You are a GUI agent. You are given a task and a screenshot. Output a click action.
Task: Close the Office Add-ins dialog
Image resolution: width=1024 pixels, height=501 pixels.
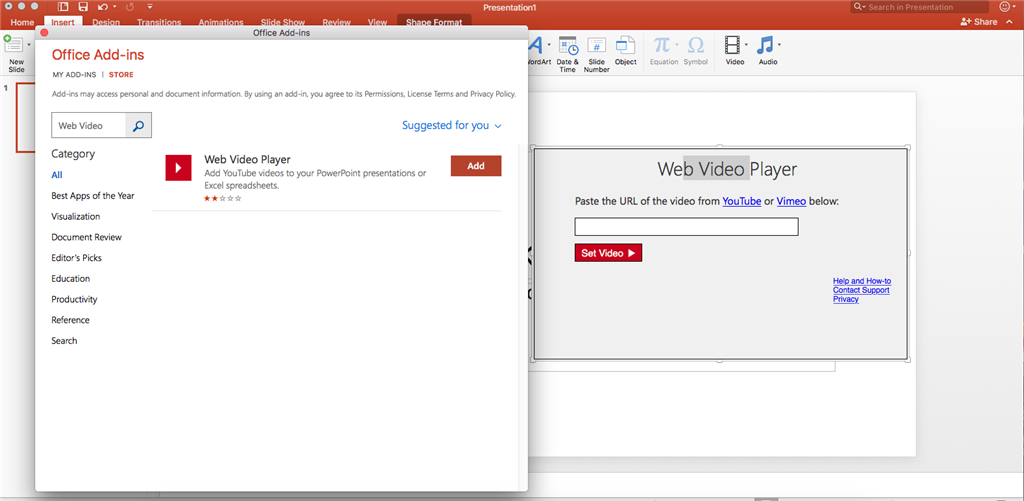[44, 32]
